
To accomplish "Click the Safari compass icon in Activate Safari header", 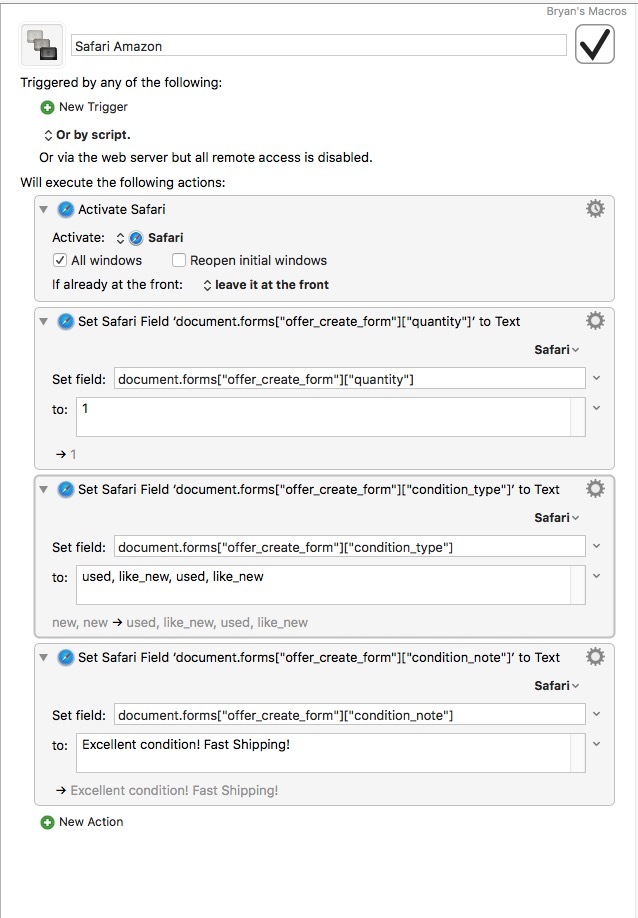I will pyautogui.click(x=66, y=209).
